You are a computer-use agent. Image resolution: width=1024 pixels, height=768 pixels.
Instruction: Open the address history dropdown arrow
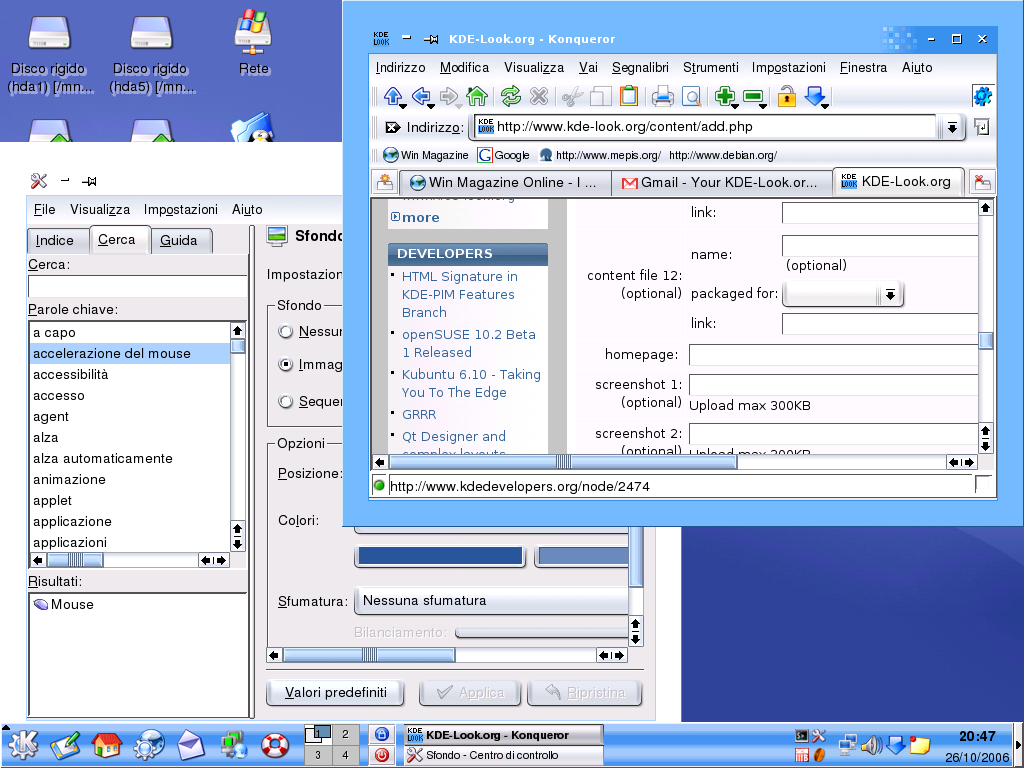tap(952, 127)
